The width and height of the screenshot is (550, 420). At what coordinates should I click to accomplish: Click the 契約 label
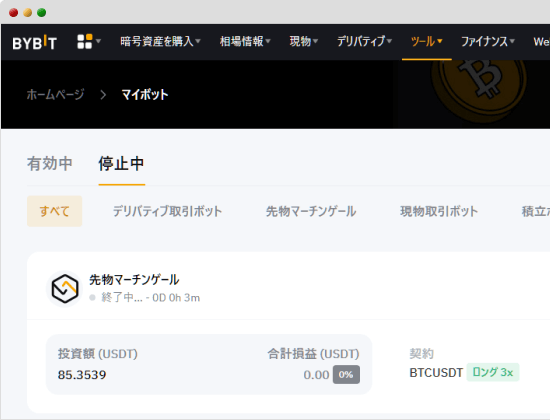pos(421,354)
